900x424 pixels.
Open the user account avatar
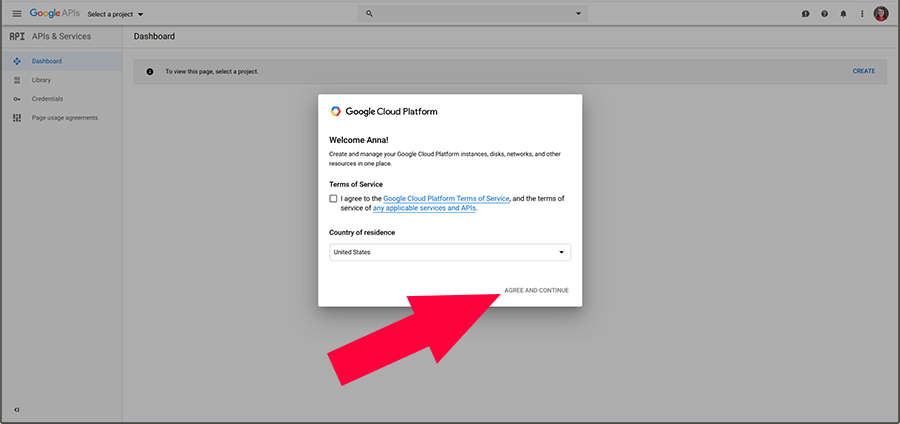[x=880, y=14]
